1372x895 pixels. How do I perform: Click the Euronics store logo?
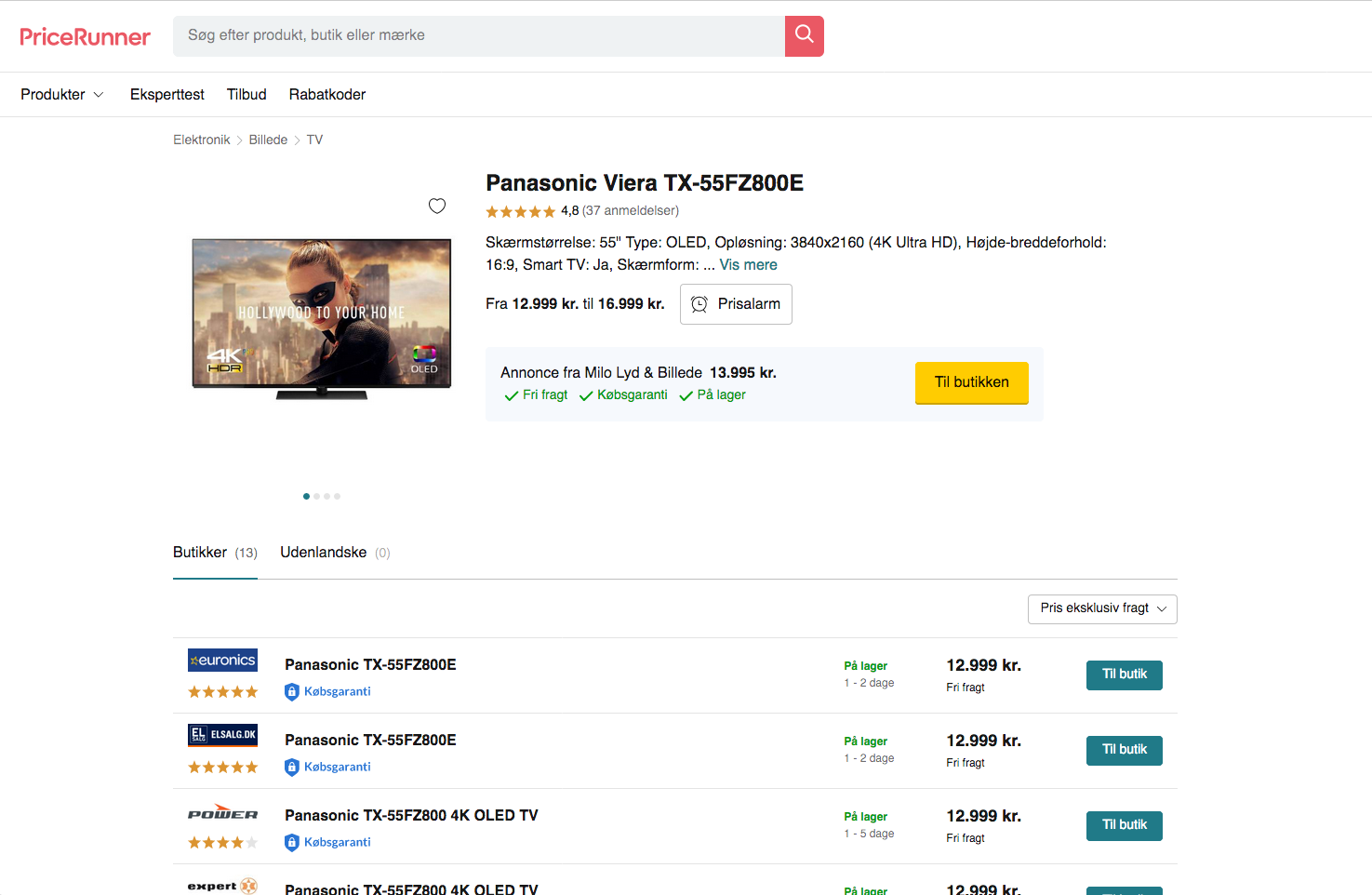click(x=222, y=661)
